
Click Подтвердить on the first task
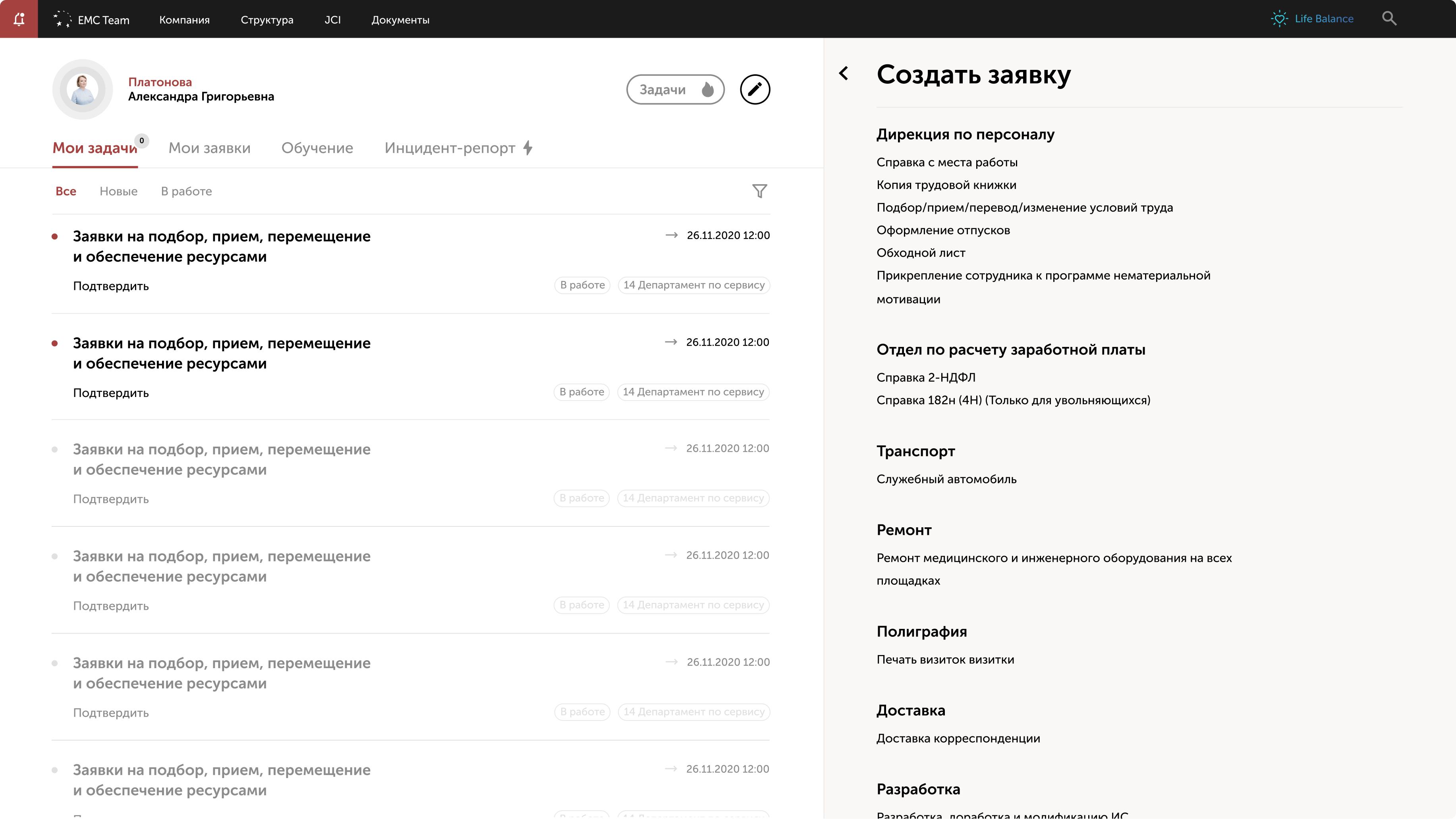click(x=111, y=286)
